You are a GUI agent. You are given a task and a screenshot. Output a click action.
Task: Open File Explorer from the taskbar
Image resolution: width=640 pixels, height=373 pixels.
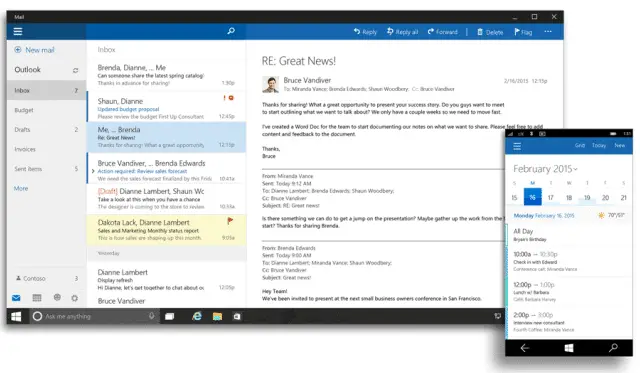[x=217, y=316]
